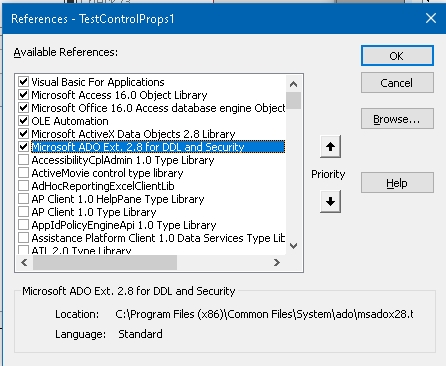Check AP Client 1.0 HelpPane Type Library
Image resolution: width=446 pixels, height=366 pixels.
point(23,199)
